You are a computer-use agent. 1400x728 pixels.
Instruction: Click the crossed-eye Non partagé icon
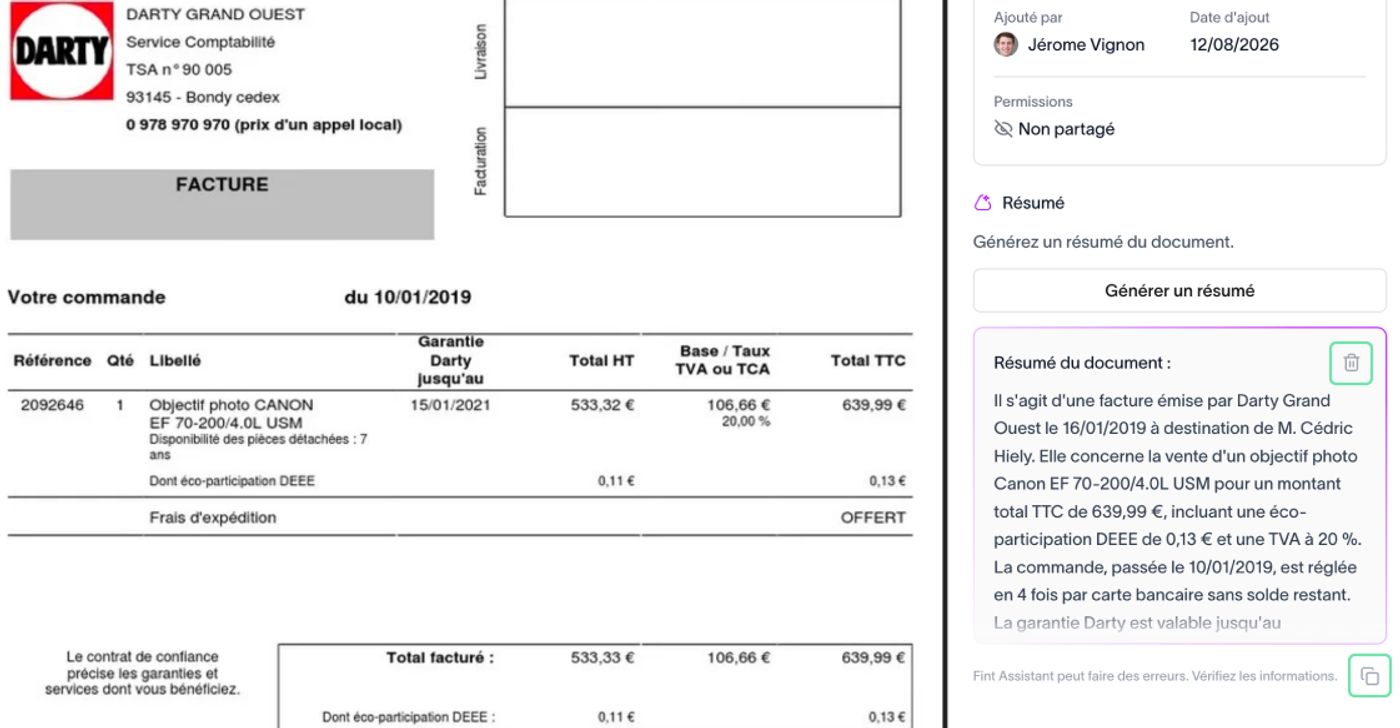pos(1003,129)
